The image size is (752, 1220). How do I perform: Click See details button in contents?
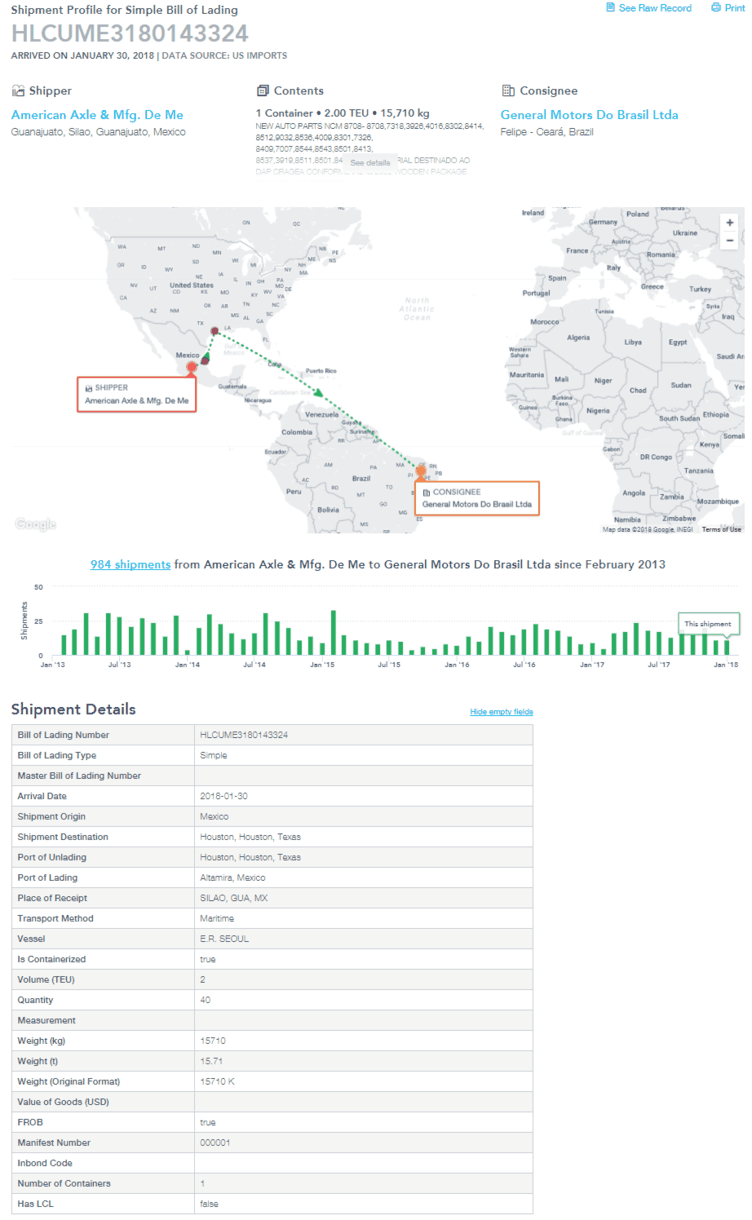370,162
